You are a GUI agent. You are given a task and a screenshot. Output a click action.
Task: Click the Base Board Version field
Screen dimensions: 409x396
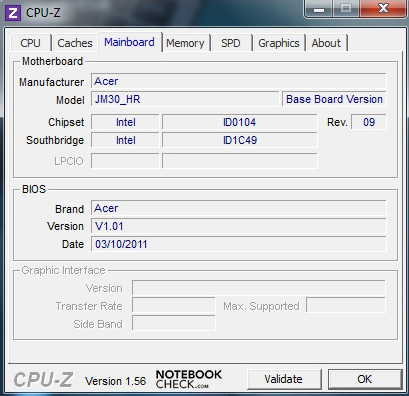click(x=334, y=99)
